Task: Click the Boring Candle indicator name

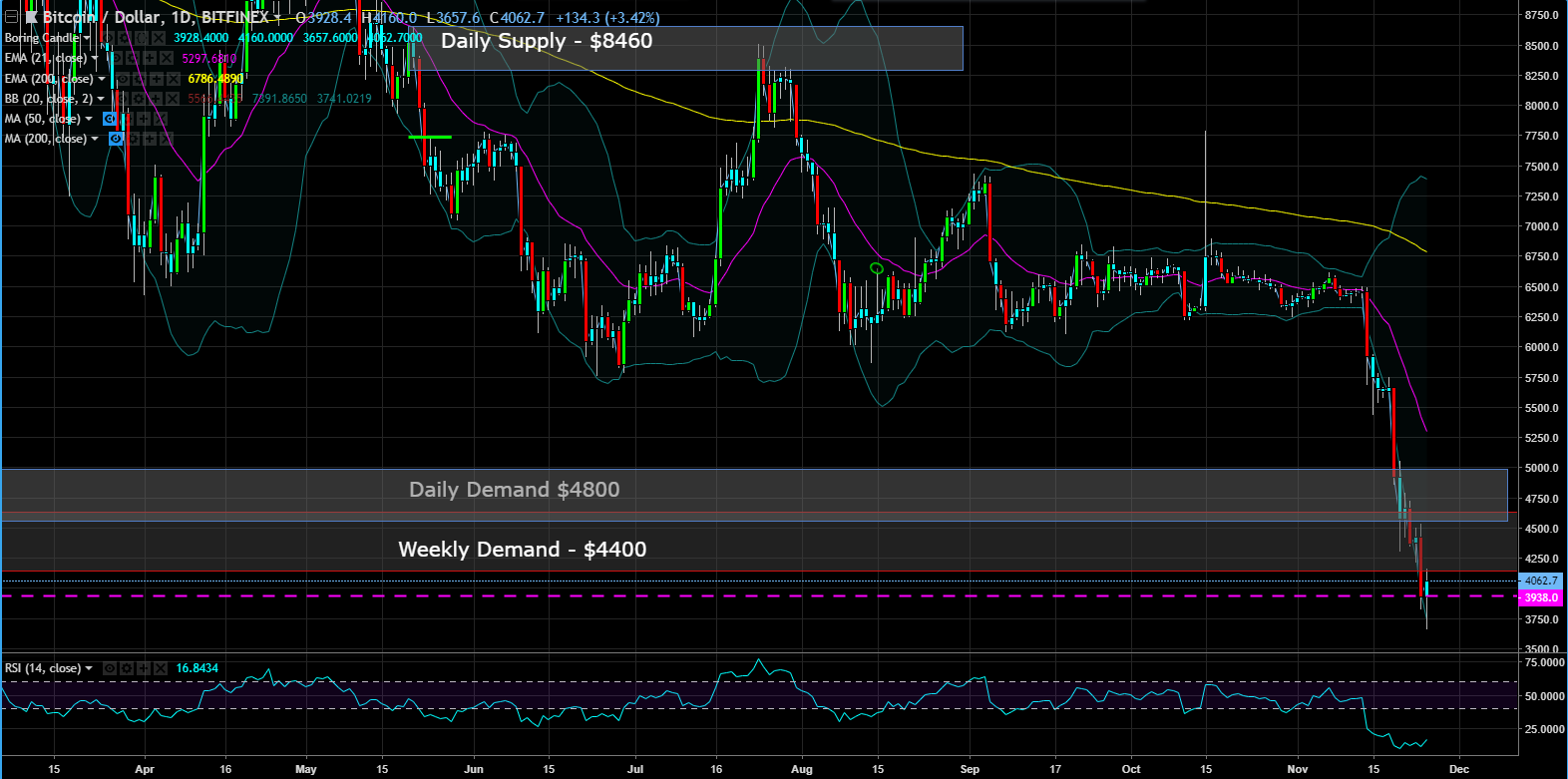Action: (x=41, y=38)
